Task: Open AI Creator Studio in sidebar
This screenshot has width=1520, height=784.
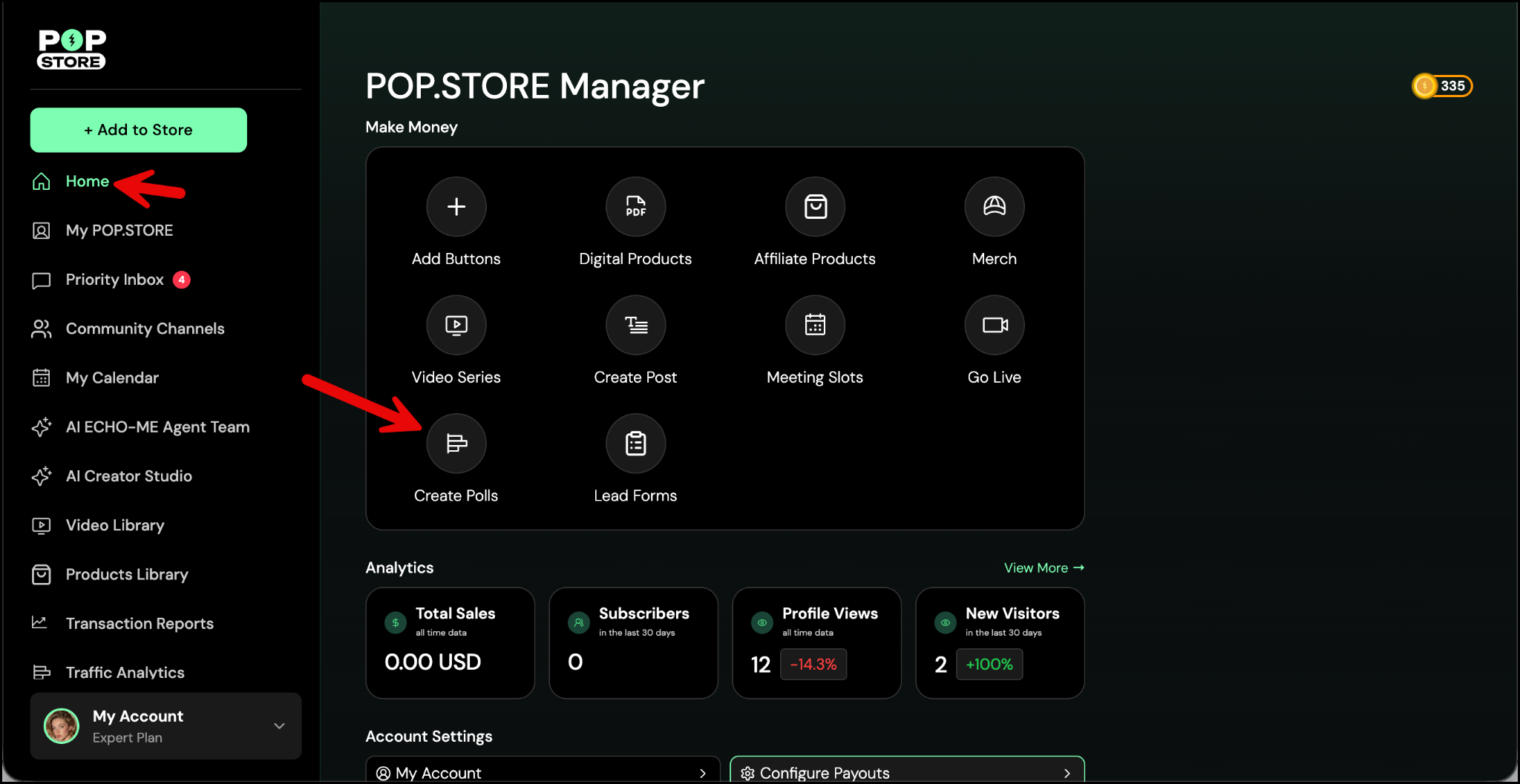Action: [128, 476]
